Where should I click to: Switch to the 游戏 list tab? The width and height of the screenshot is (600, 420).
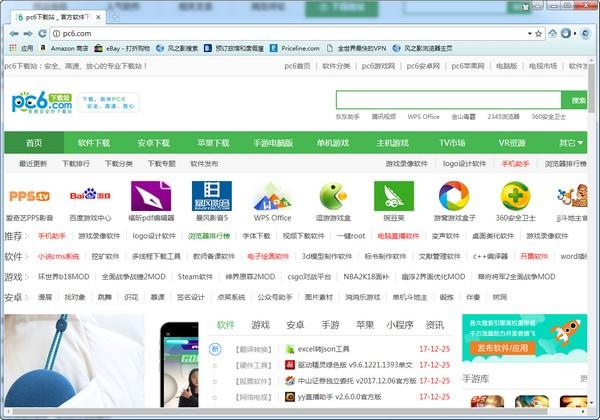coord(261,325)
